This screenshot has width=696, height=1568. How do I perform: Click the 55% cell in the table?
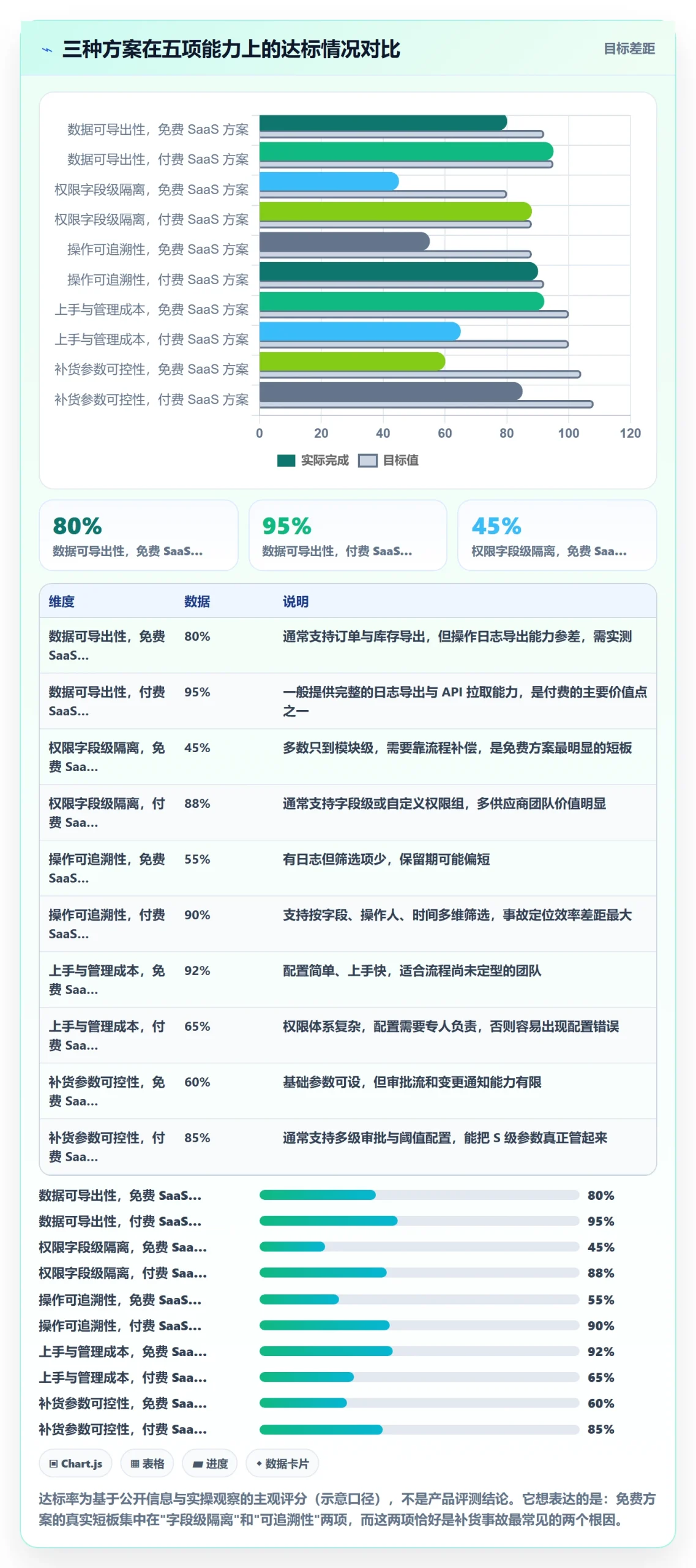197,859
